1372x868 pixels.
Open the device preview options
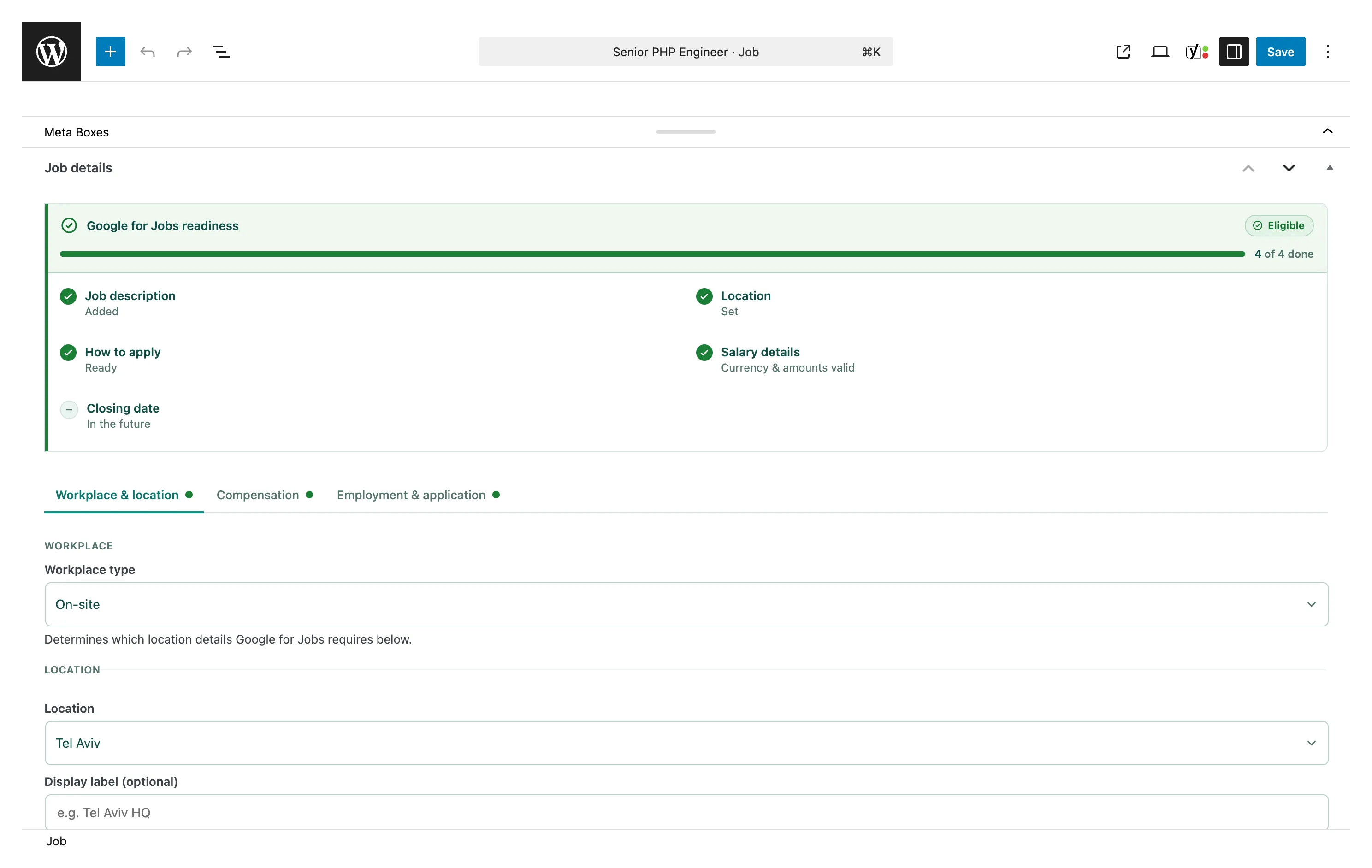point(1160,52)
